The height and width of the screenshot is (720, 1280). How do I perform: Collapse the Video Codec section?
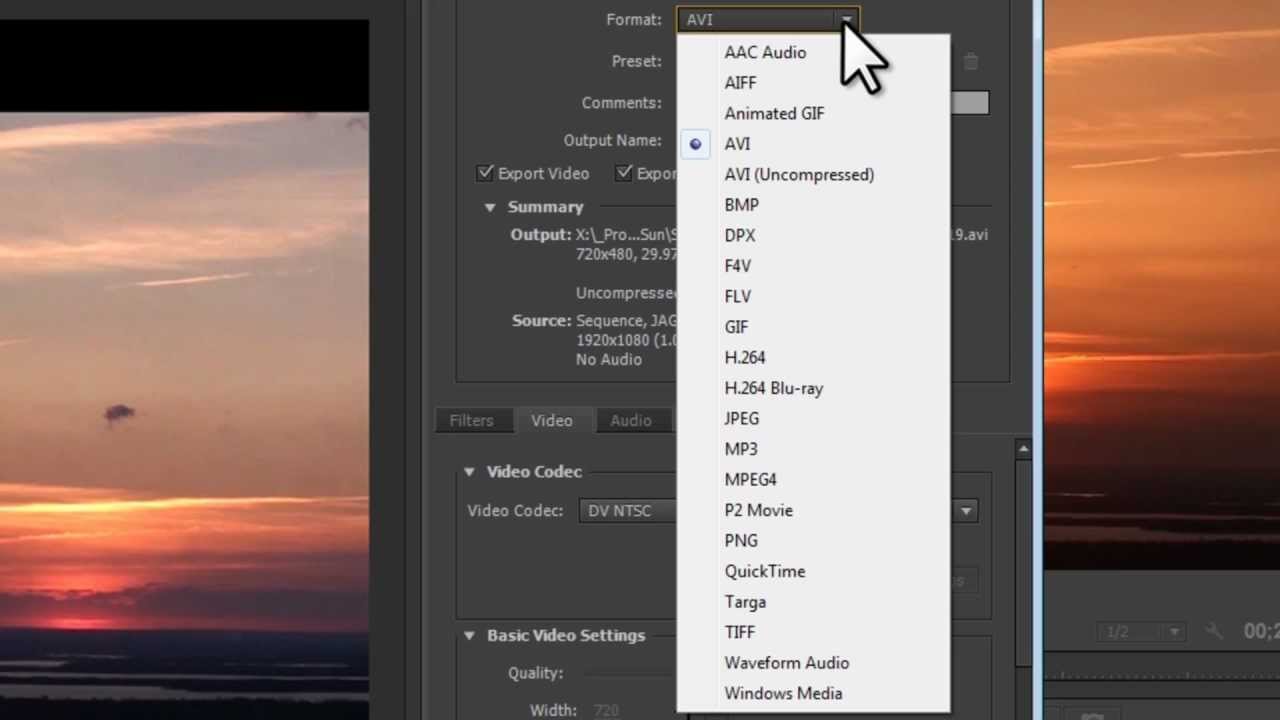[469, 472]
